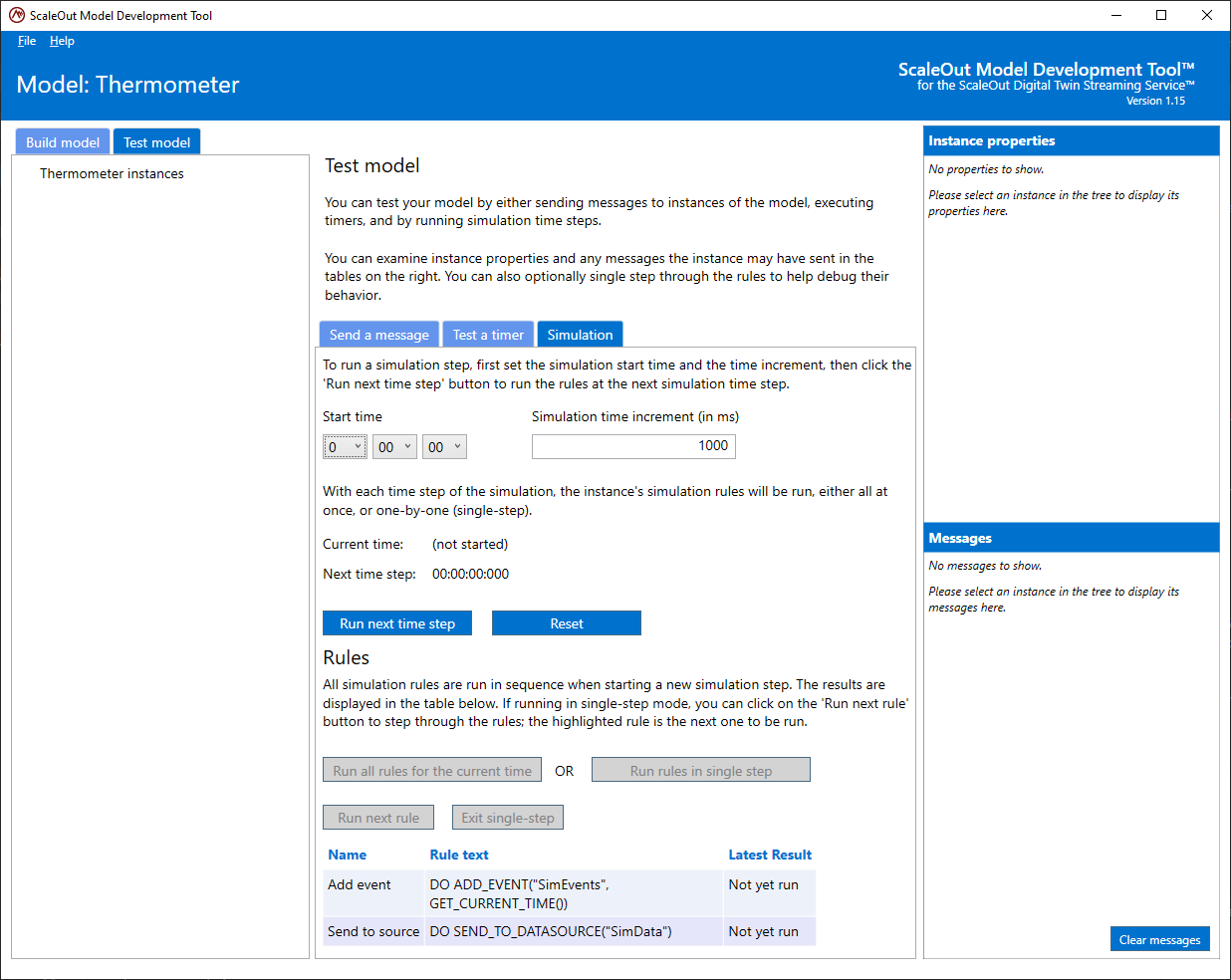The width and height of the screenshot is (1231, 980).
Task: Open the Test a timer tab
Action: 488,335
